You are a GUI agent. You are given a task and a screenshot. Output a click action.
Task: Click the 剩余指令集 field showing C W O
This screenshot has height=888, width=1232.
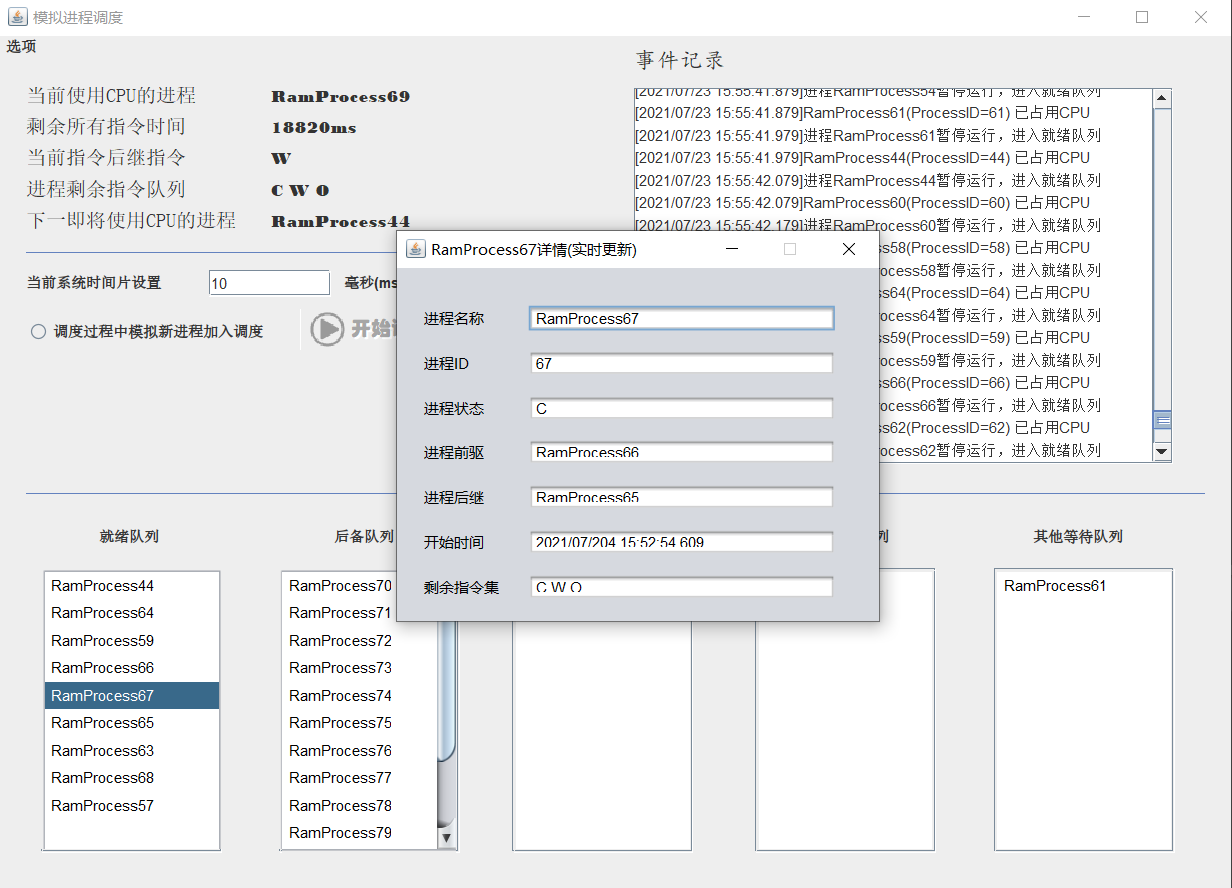tap(681, 586)
